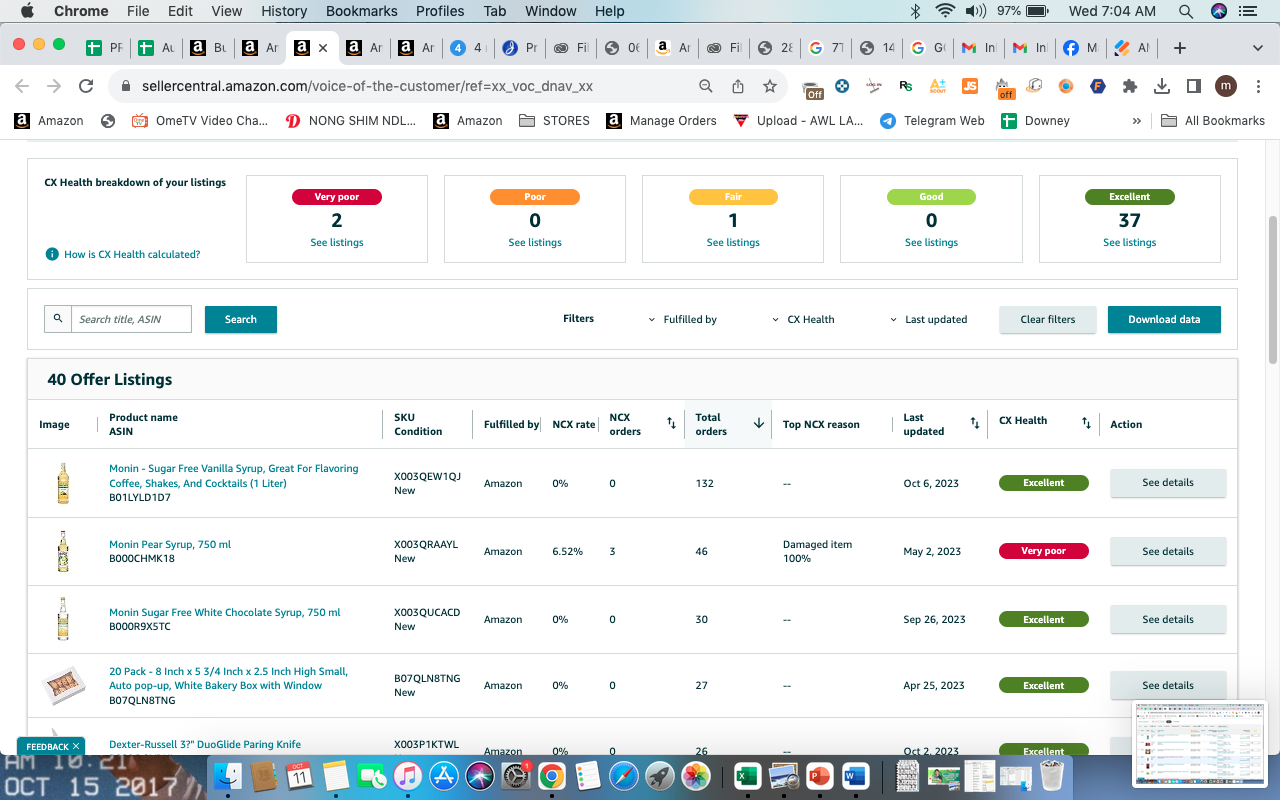Screen dimensions: 1280x800
Task: Open the Chrome three-dot menu
Action: (1258, 86)
